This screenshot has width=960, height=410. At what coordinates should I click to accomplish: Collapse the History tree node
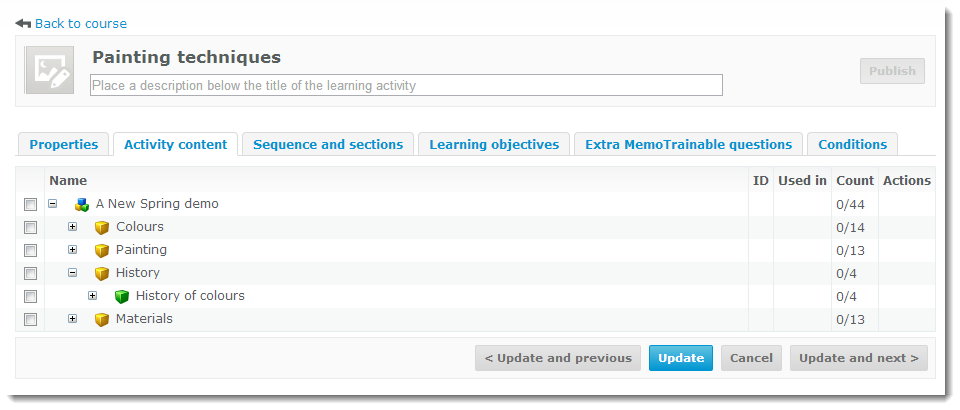pyautogui.click(x=72, y=273)
